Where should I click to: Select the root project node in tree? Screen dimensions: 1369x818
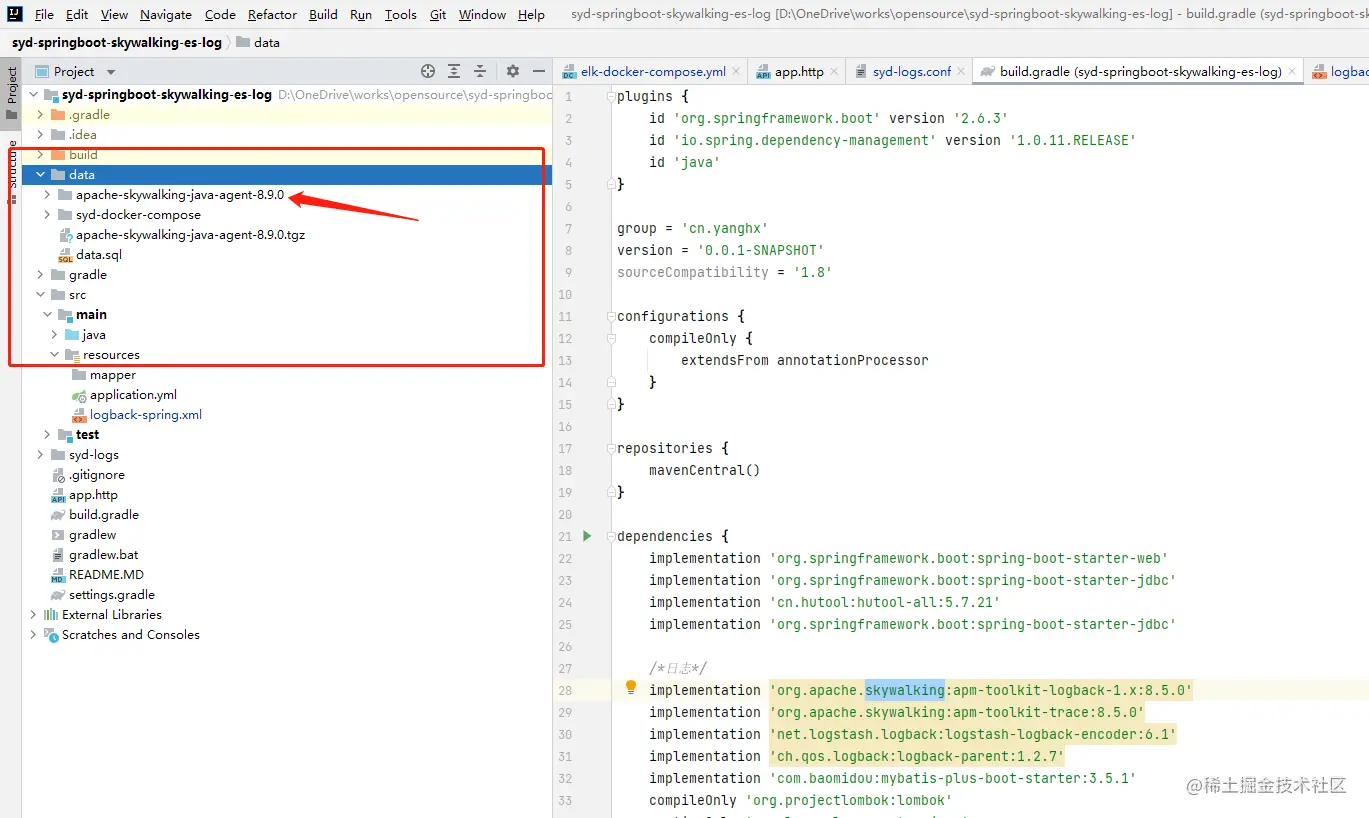pyautogui.click(x=287, y=95)
